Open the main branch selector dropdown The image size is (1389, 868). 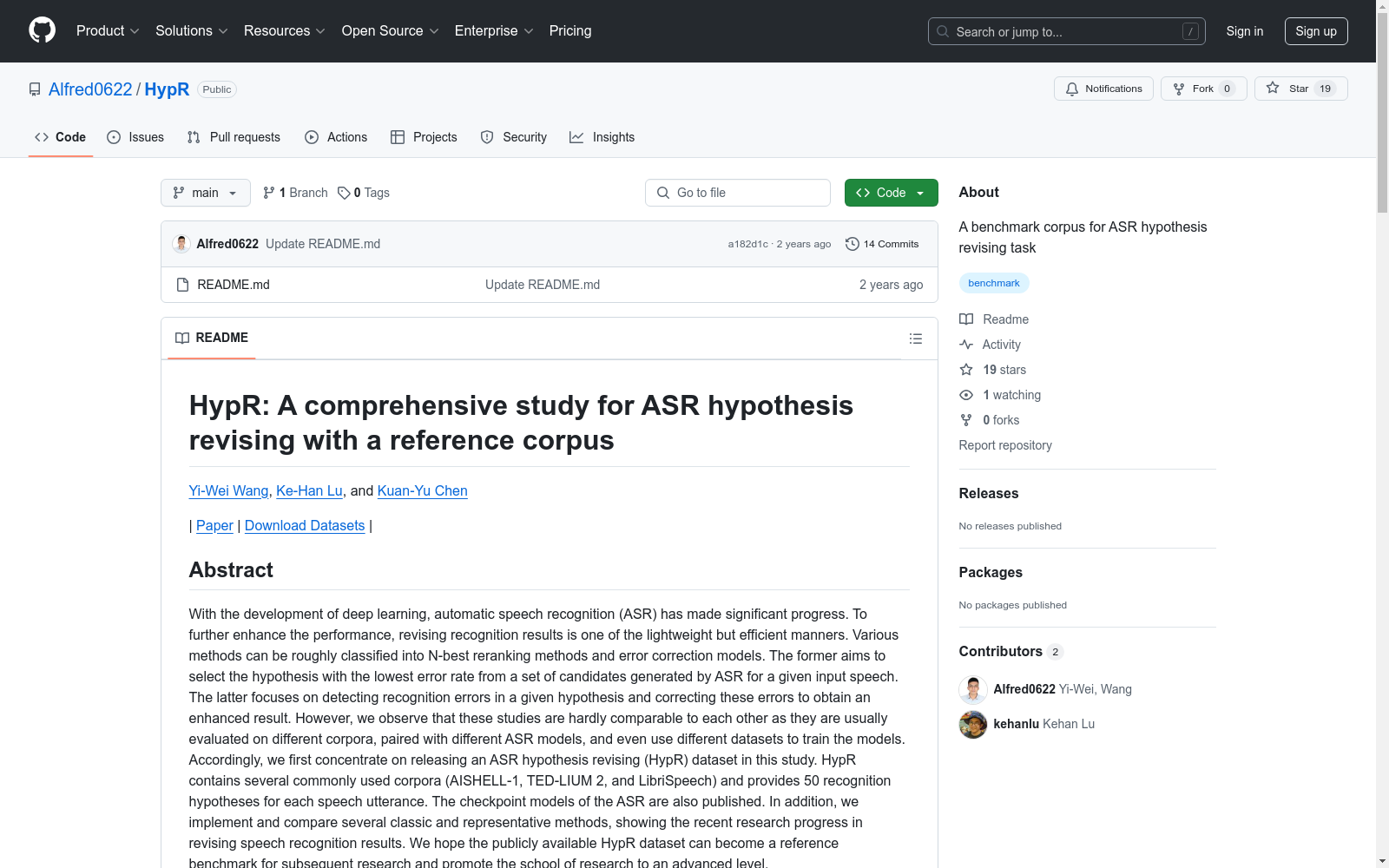pos(206,193)
